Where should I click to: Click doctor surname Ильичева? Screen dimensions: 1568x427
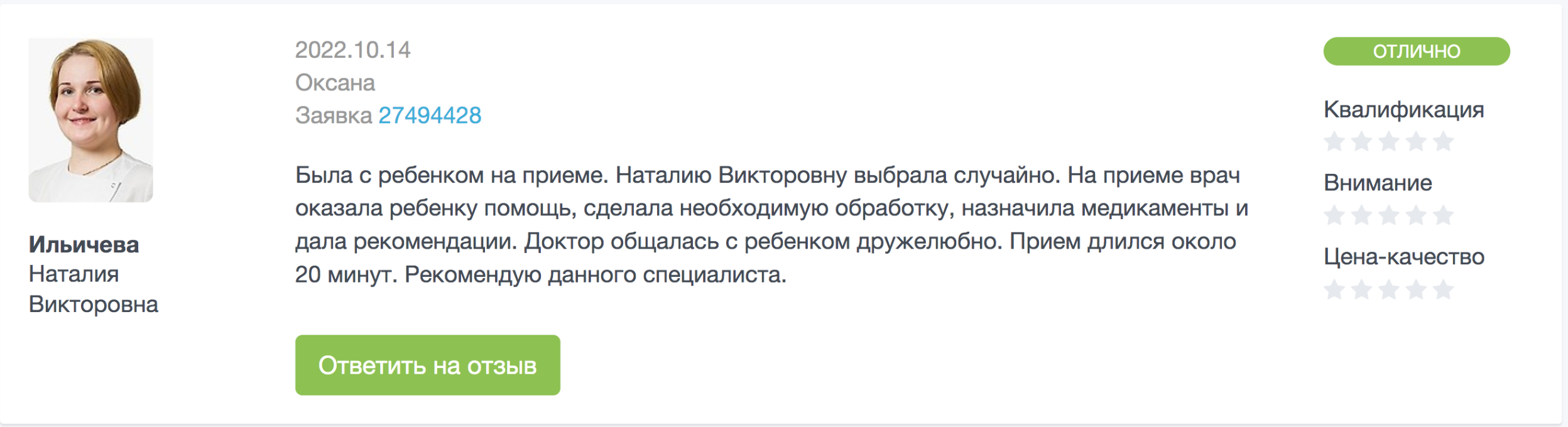click(84, 244)
